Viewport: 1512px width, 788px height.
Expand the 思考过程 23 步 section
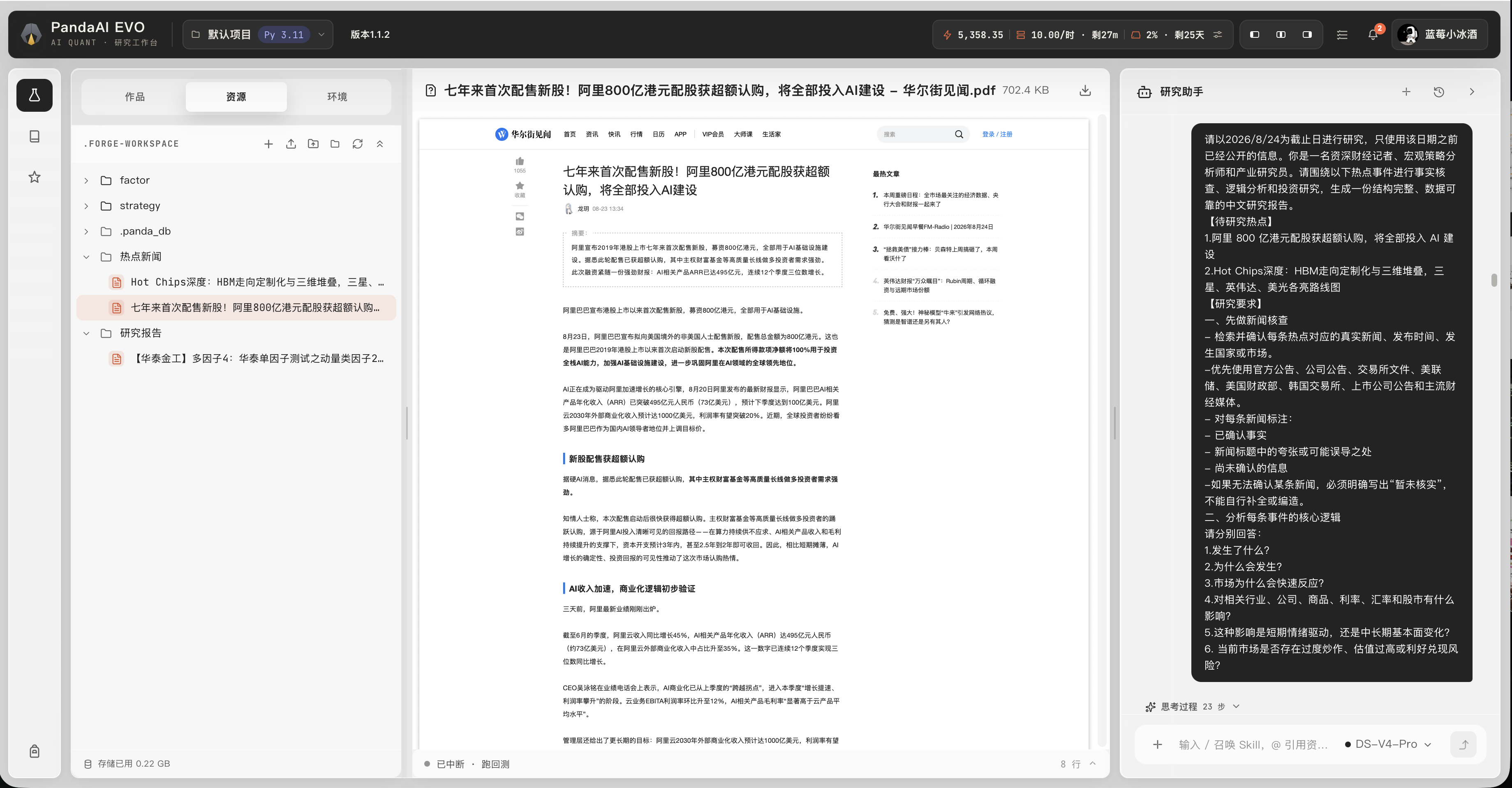click(x=1192, y=706)
